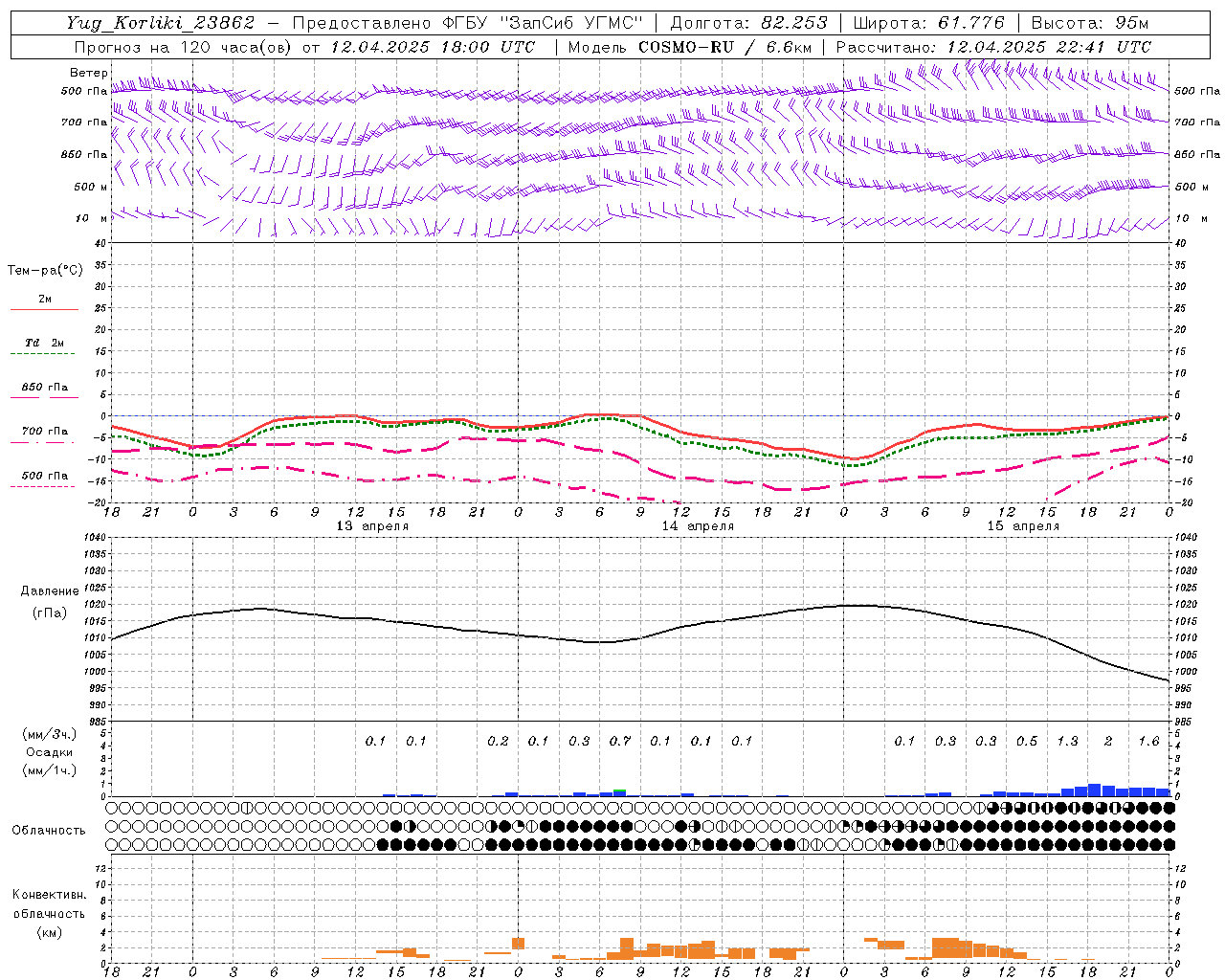The width and height of the screenshot is (1225, 980).
Task: Click the Давление pressure panel label
Action: [x=50, y=591]
